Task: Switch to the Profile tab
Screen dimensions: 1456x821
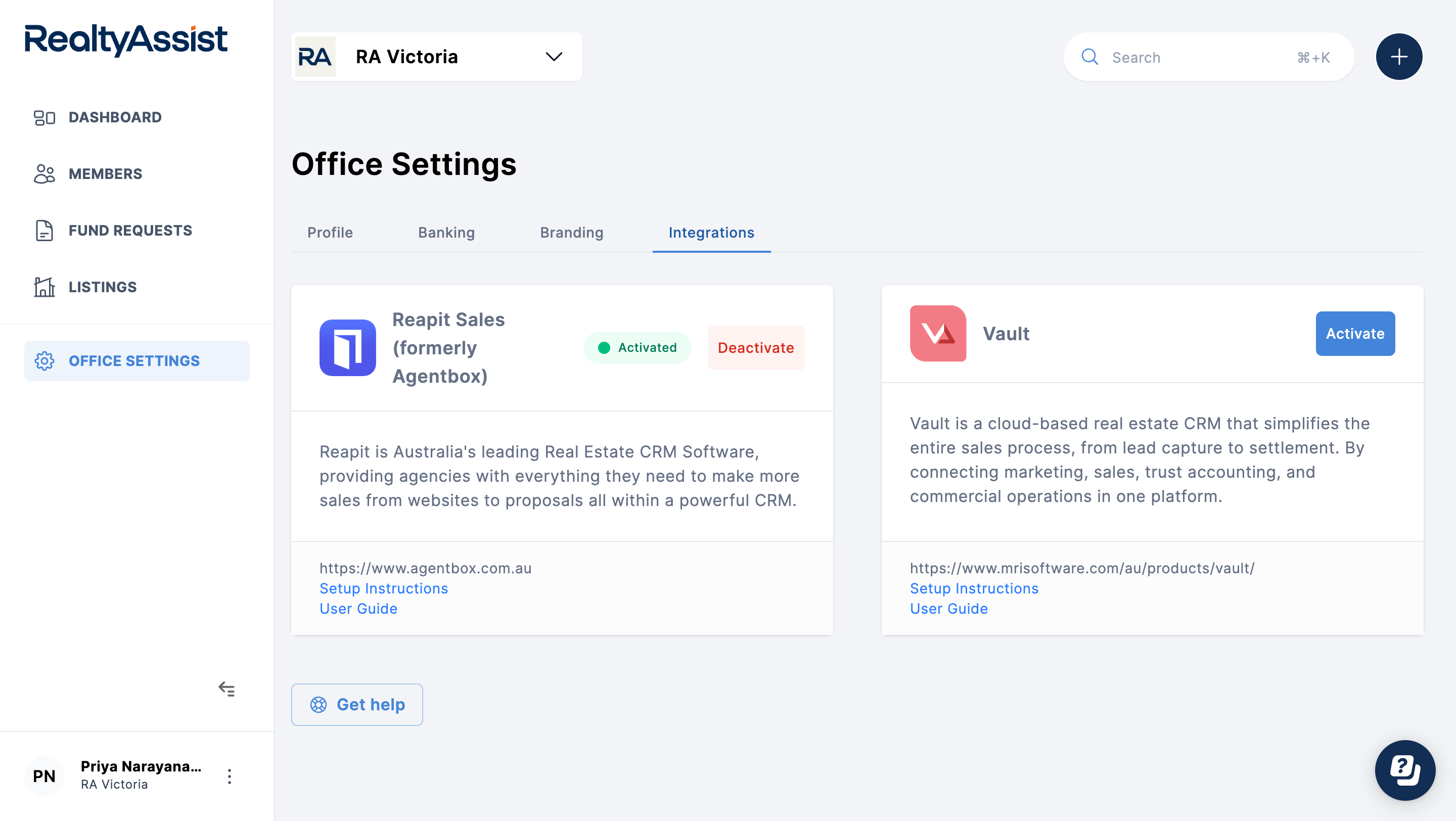Action: tap(330, 233)
